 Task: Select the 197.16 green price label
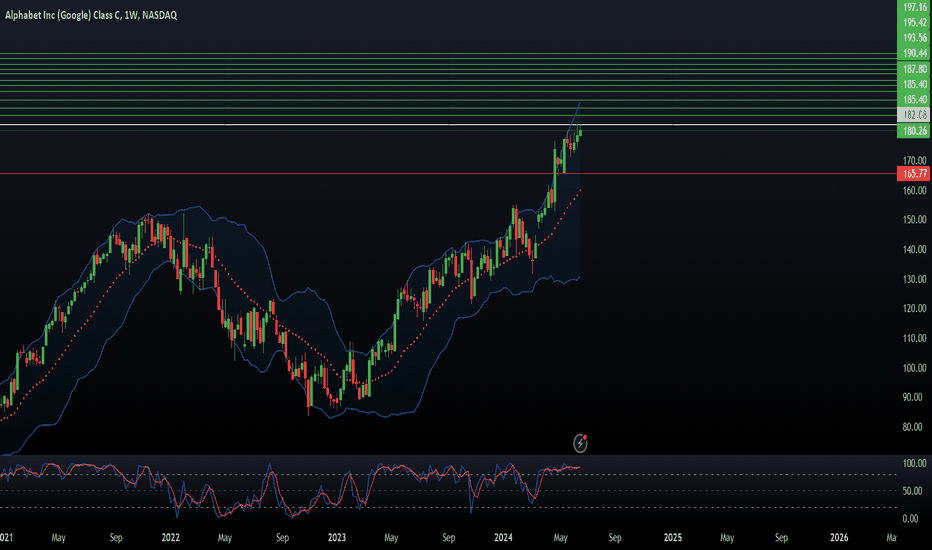pos(914,7)
